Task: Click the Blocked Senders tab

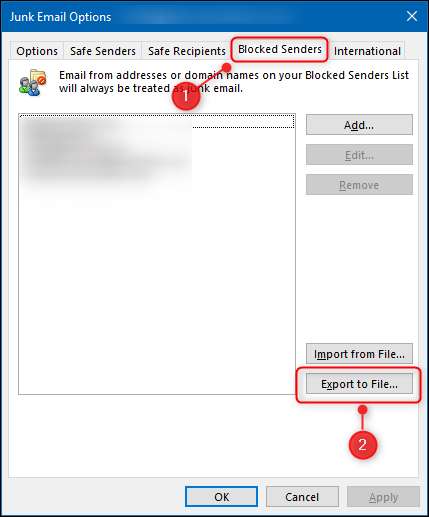Action: coord(280,49)
